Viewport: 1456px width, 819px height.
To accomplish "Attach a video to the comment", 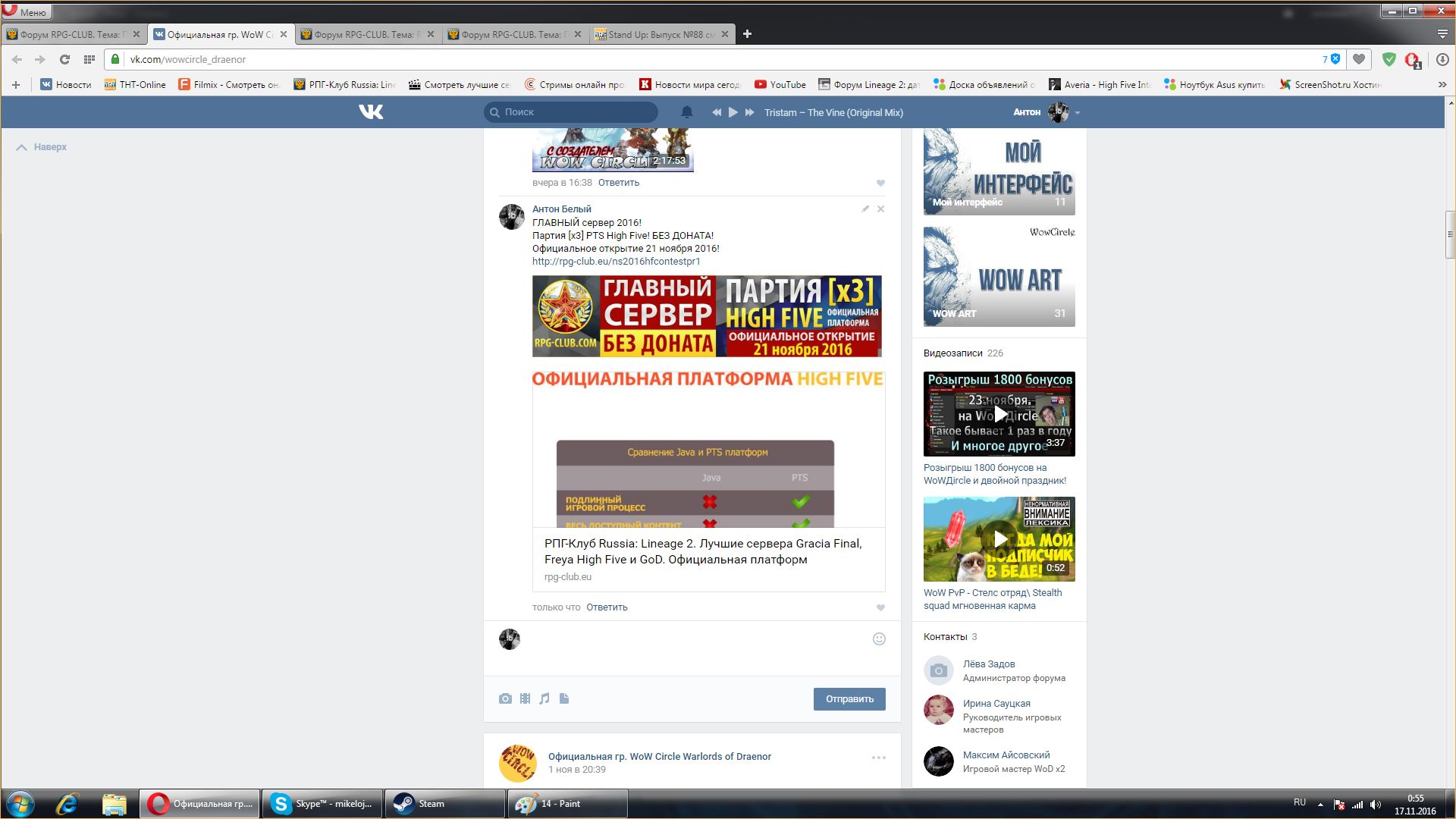I will point(525,698).
